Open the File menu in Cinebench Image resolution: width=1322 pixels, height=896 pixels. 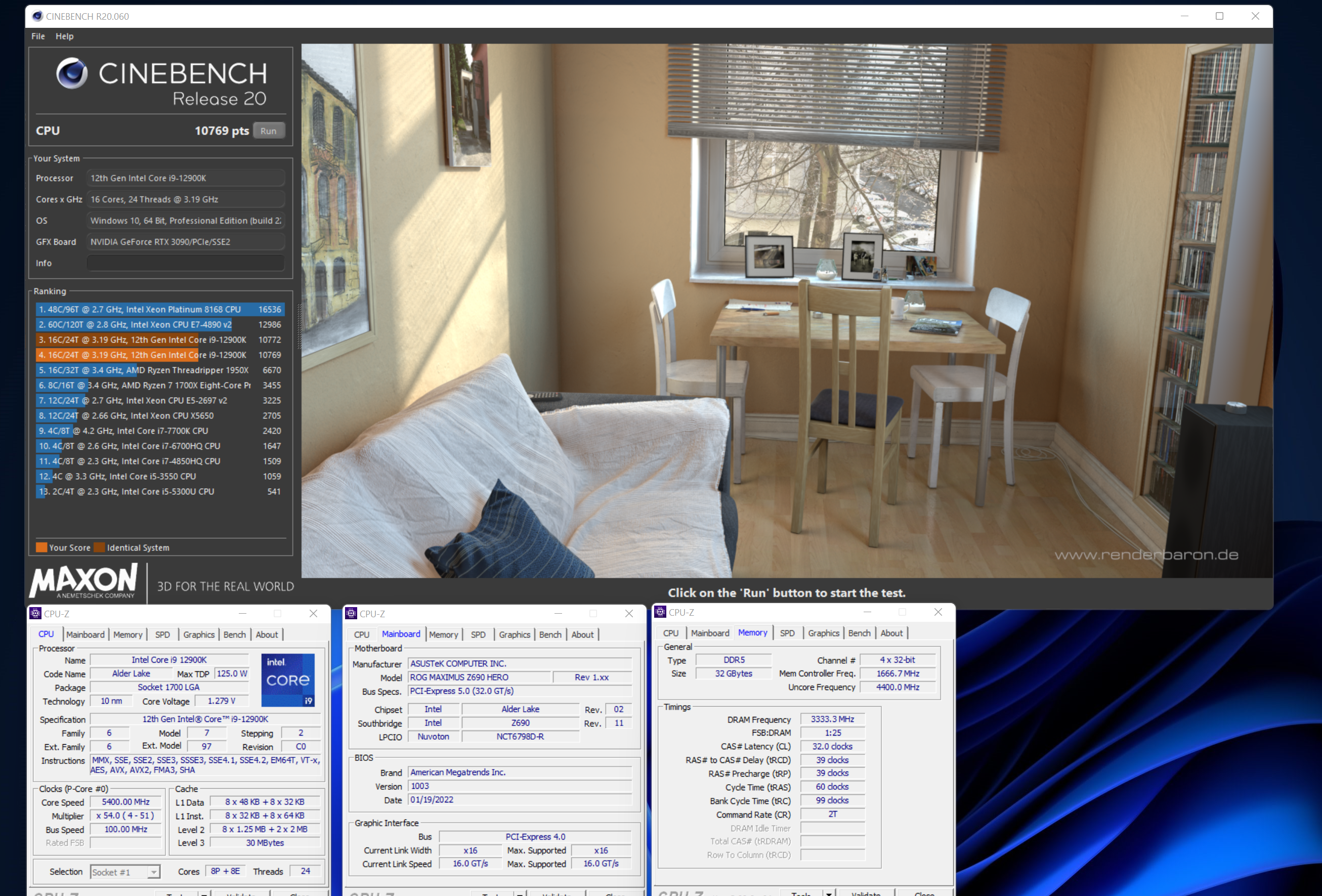click(x=38, y=36)
